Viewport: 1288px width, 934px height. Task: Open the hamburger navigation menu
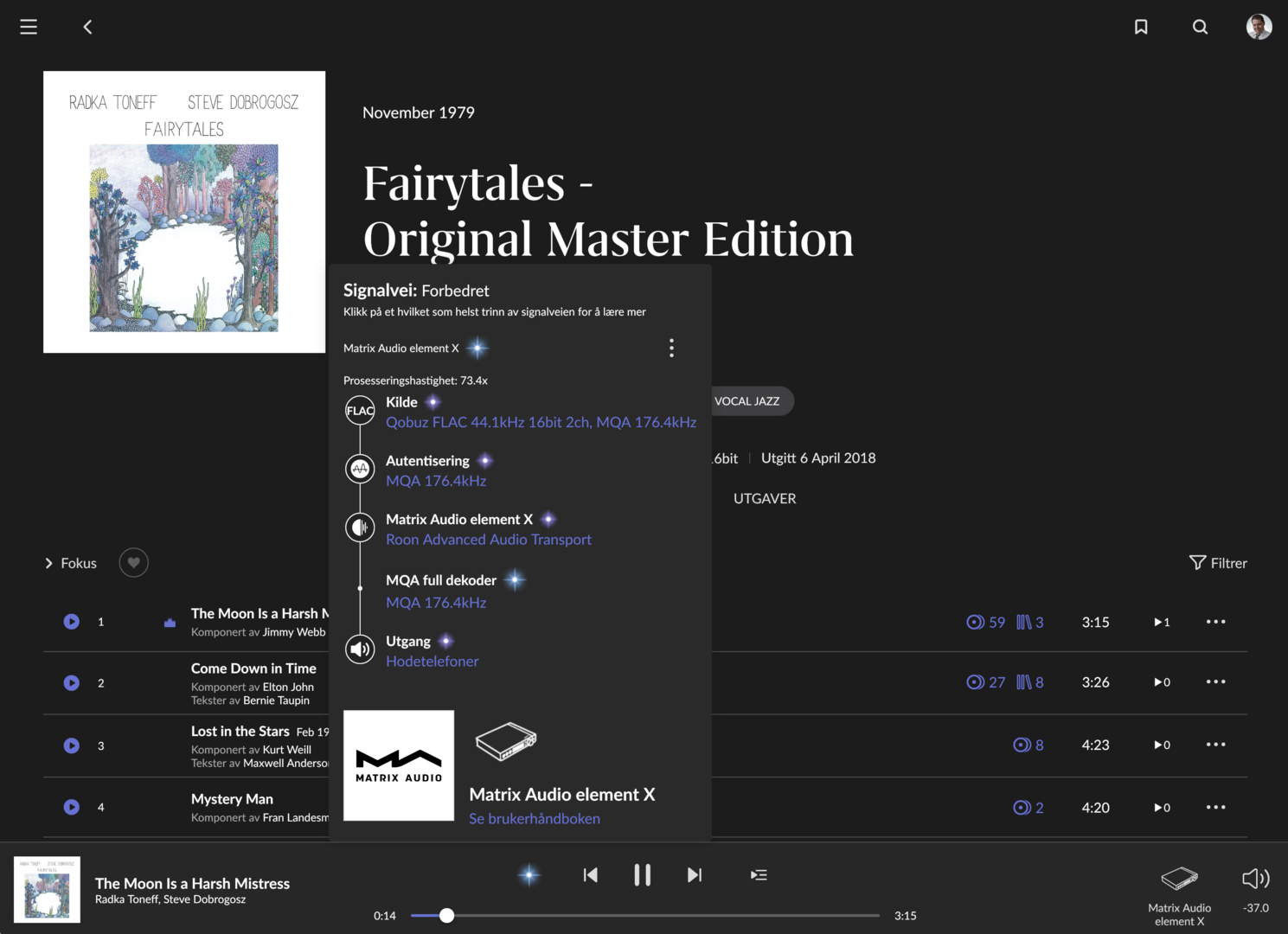coord(29,27)
